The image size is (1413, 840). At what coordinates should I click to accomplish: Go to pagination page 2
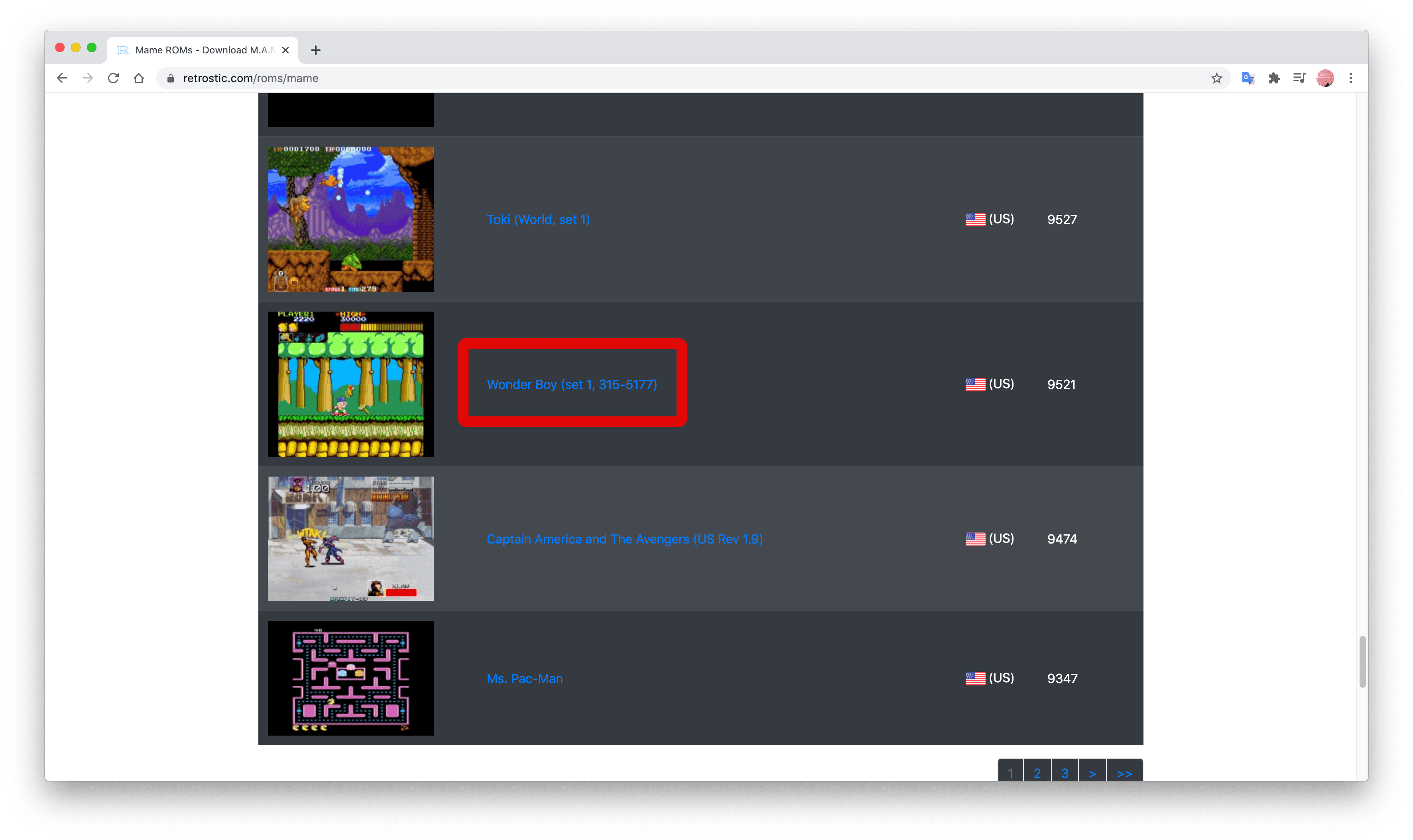tap(1037, 771)
